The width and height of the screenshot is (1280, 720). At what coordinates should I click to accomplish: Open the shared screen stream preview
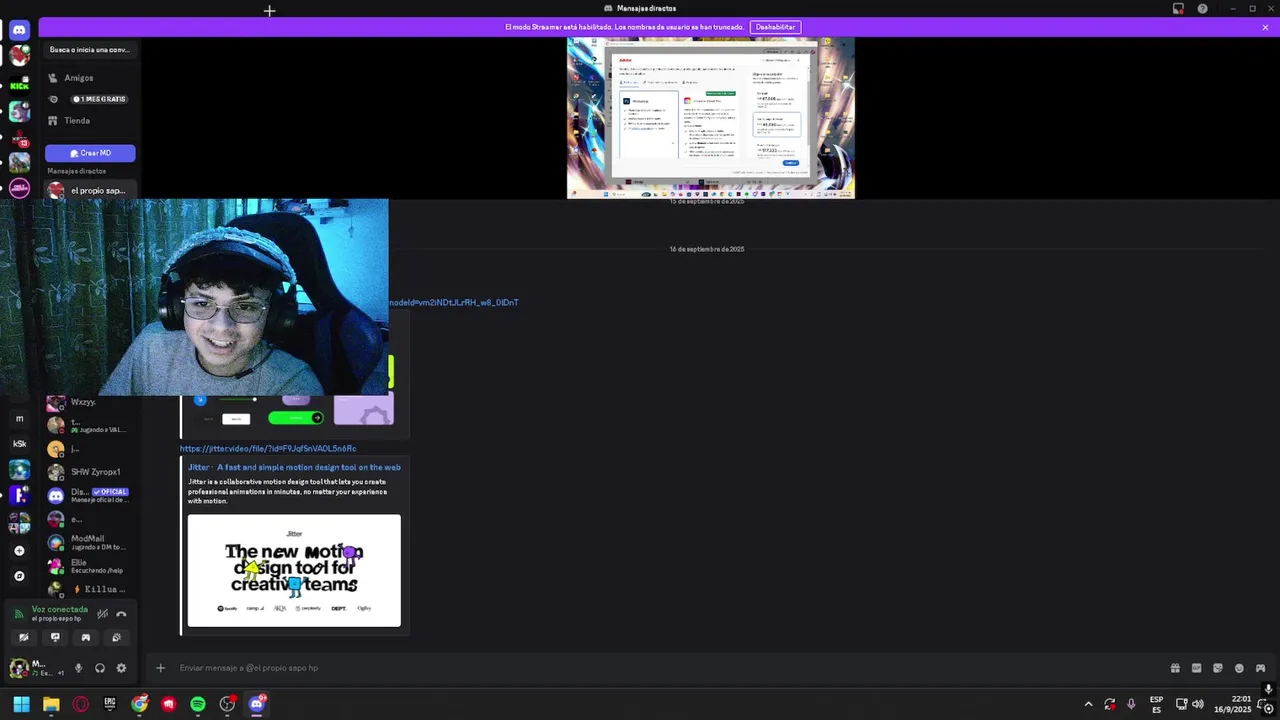point(711,118)
